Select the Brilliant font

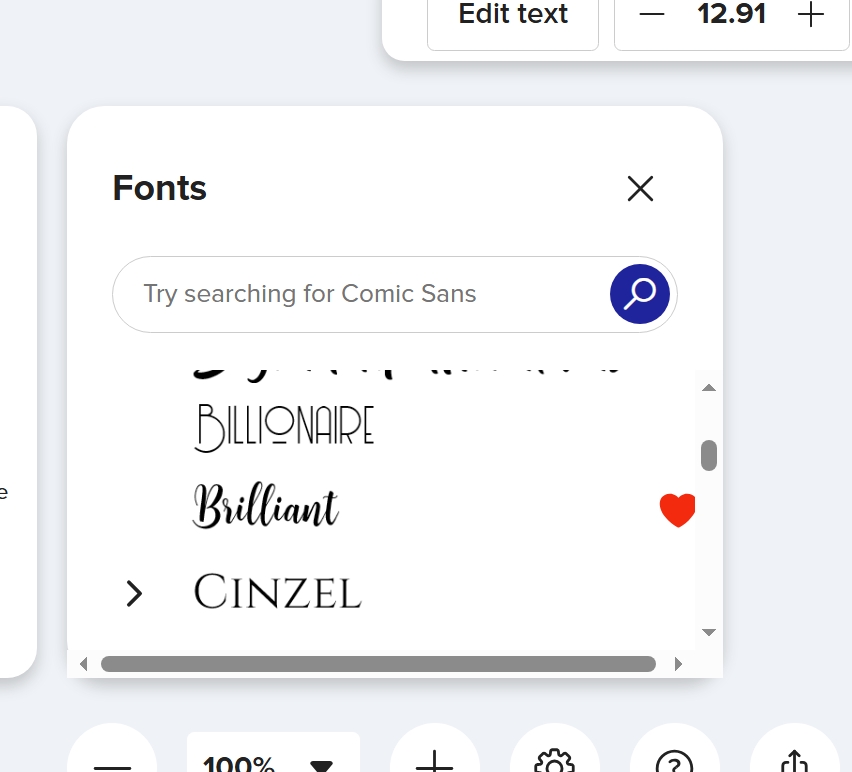[x=266, y=506]
